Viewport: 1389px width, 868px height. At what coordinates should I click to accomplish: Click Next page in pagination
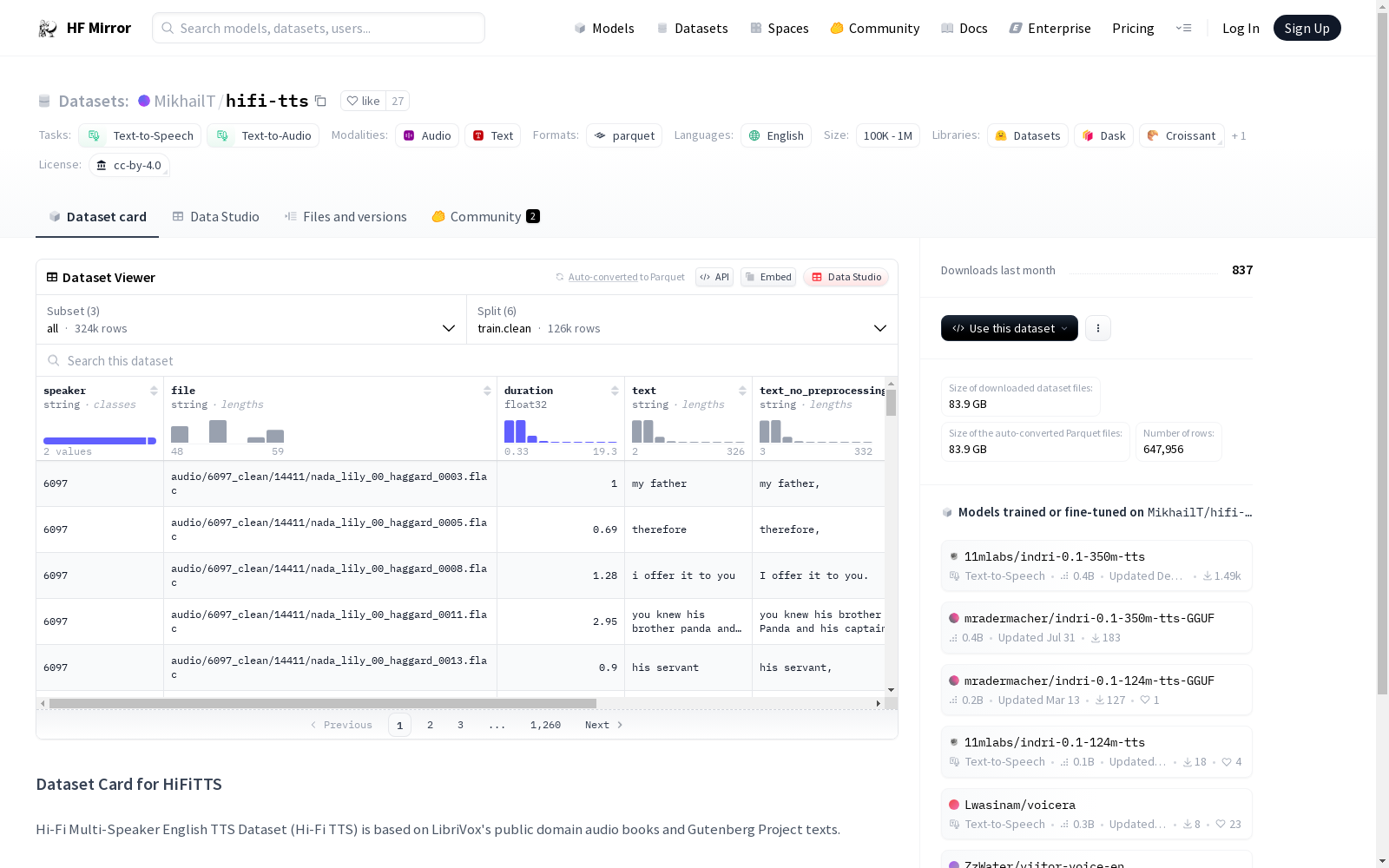[x=604, y=725]
